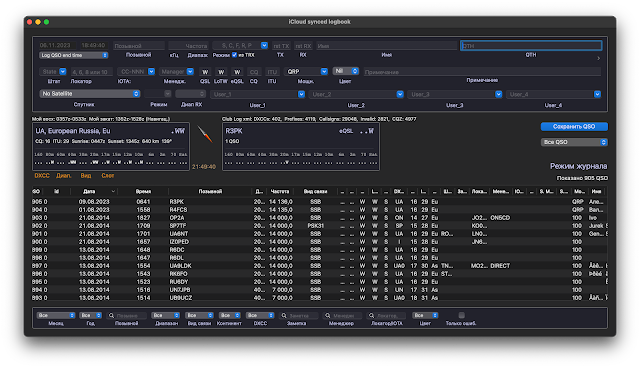Toggle the LoTW 'W' status box
Screen dimensions: 640x368
221,72
